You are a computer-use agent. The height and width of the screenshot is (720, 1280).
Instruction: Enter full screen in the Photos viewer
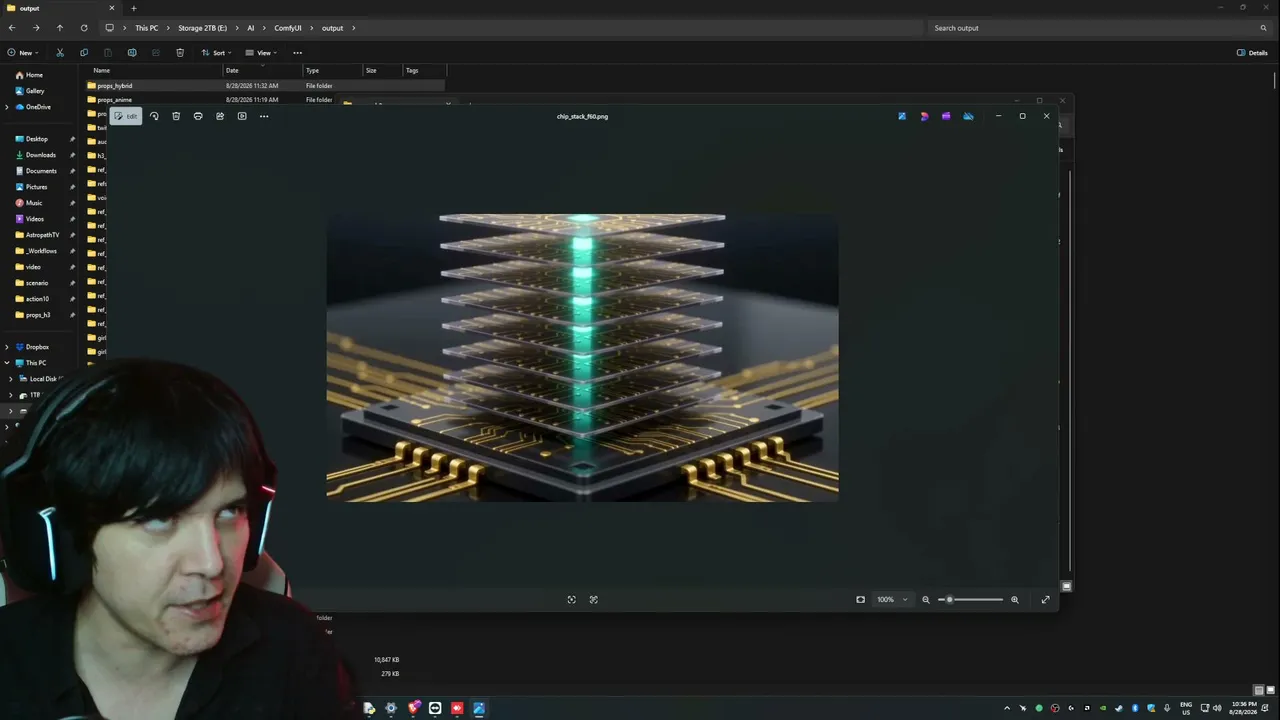(1045, 600)
